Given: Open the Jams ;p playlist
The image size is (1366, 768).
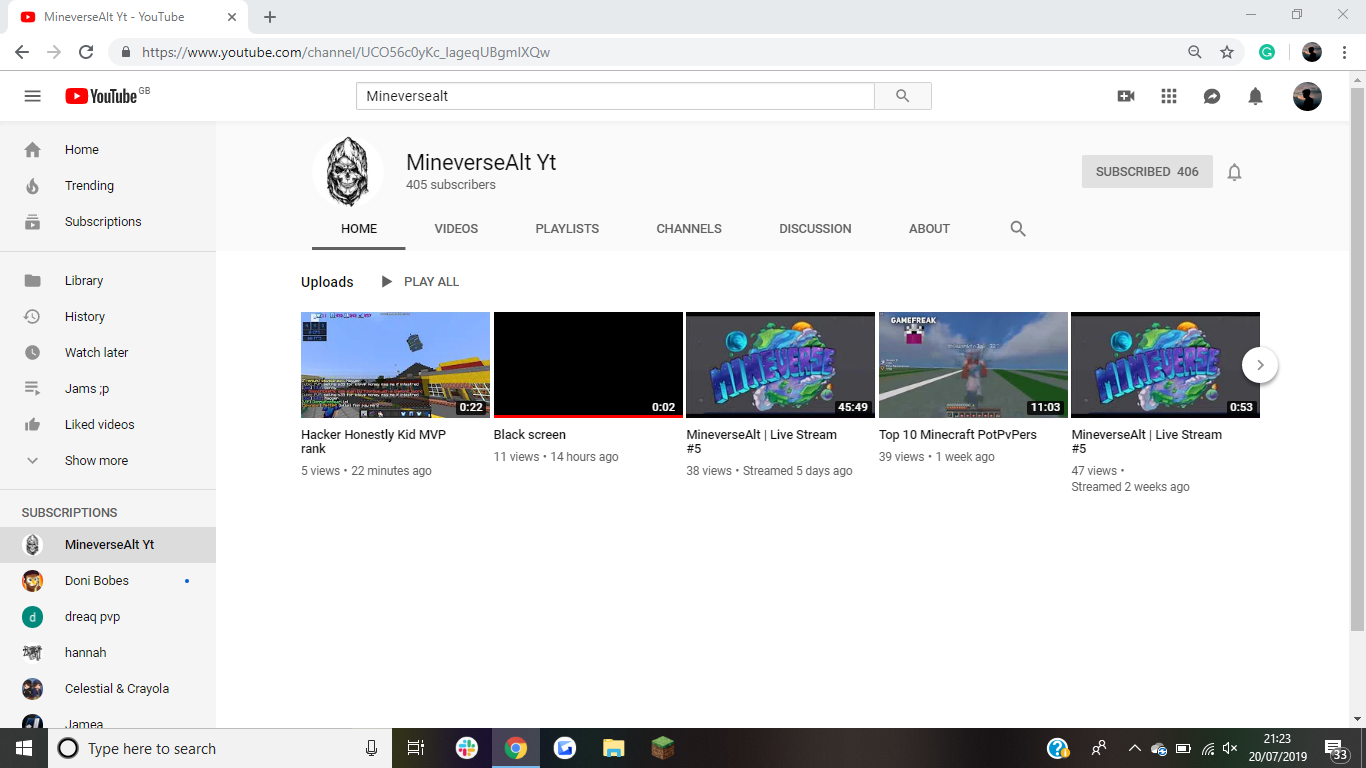Looking at the screenshot, I should [x=108, y=389].
